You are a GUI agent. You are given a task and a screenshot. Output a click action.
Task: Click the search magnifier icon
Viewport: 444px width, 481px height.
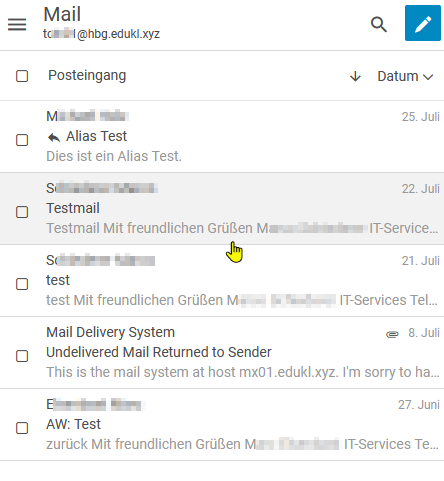click(x=379, y=24)
